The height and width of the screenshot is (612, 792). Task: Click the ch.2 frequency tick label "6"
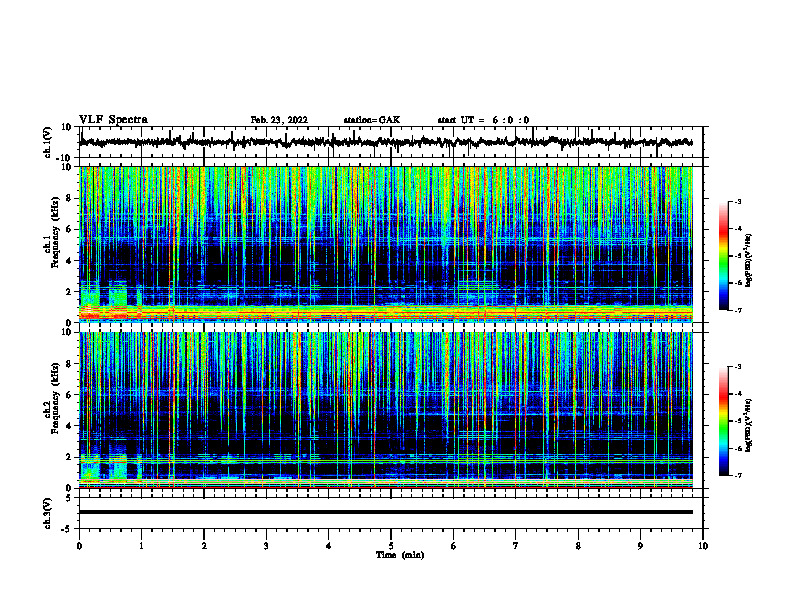tap(69, 395)
